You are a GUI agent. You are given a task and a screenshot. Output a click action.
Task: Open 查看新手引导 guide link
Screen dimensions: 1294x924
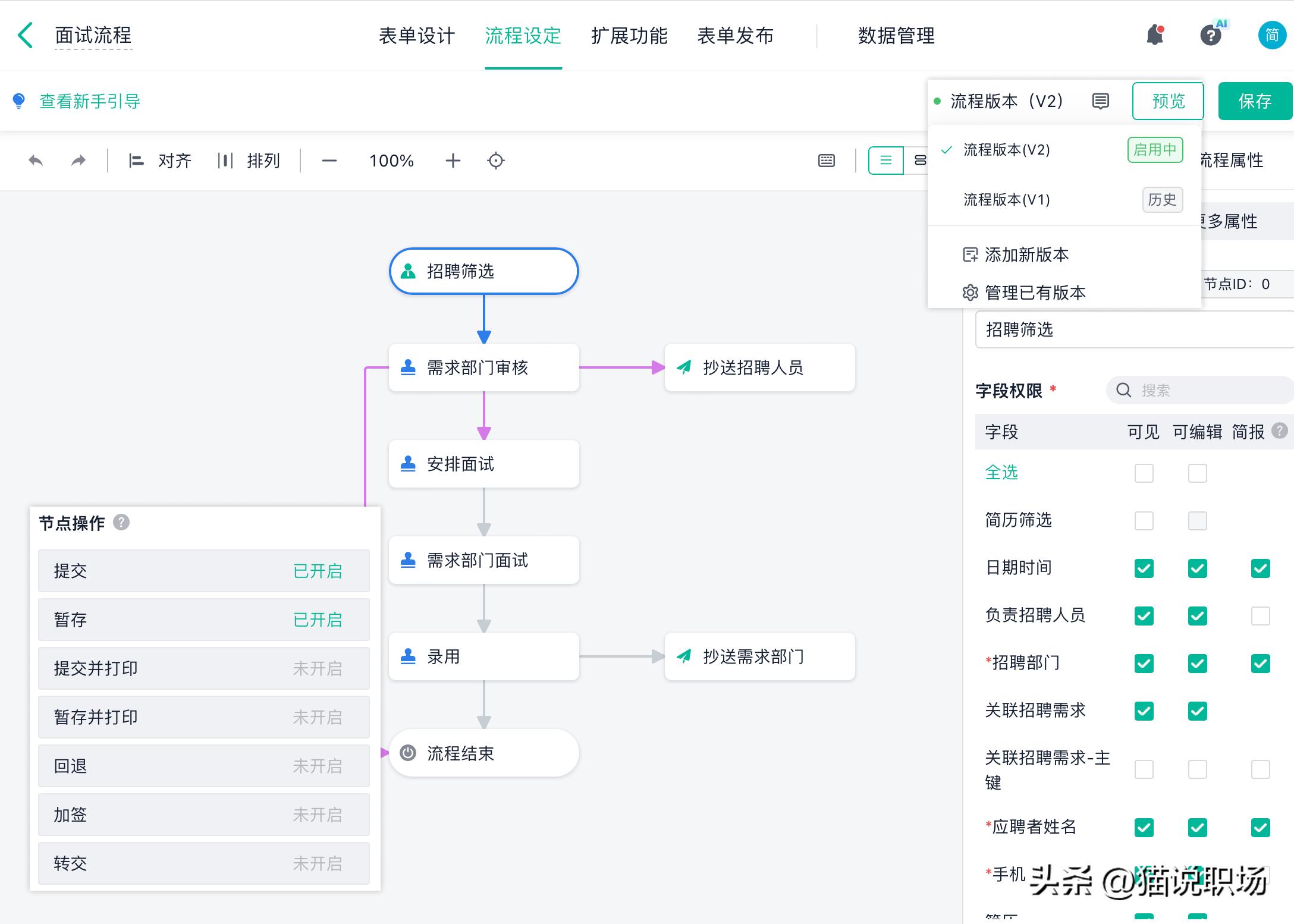coord(89,101)
